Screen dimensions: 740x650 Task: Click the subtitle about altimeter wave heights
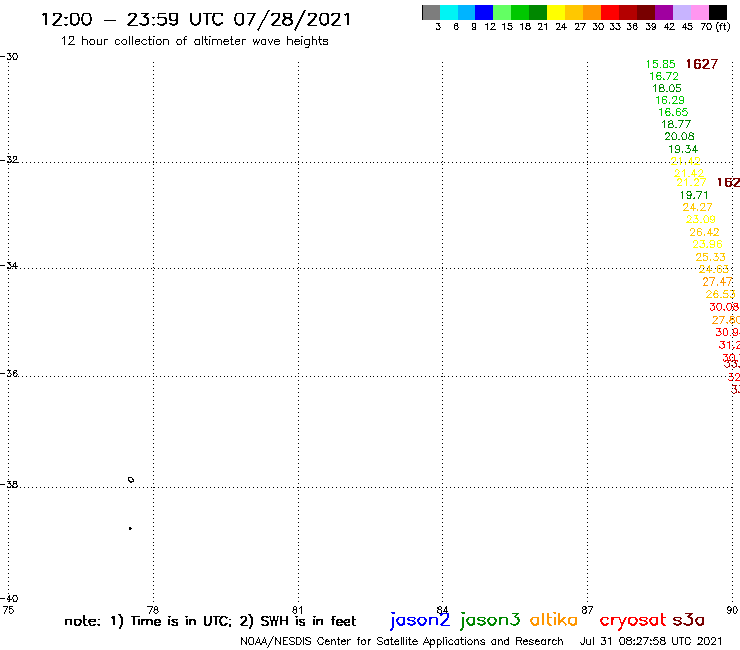pos(194,41)
